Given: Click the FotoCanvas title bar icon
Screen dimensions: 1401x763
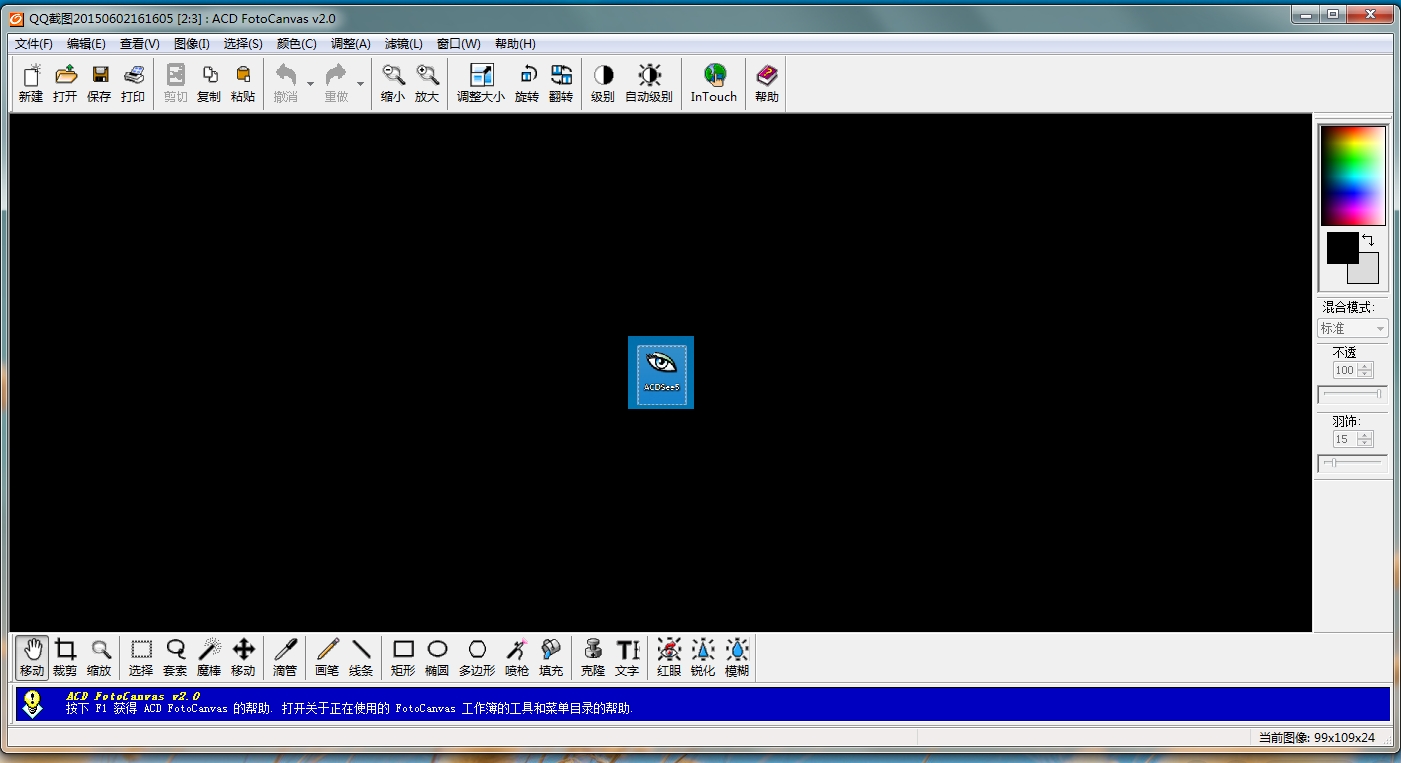Looking at the screenshot, I should click(x=16, y=17).
